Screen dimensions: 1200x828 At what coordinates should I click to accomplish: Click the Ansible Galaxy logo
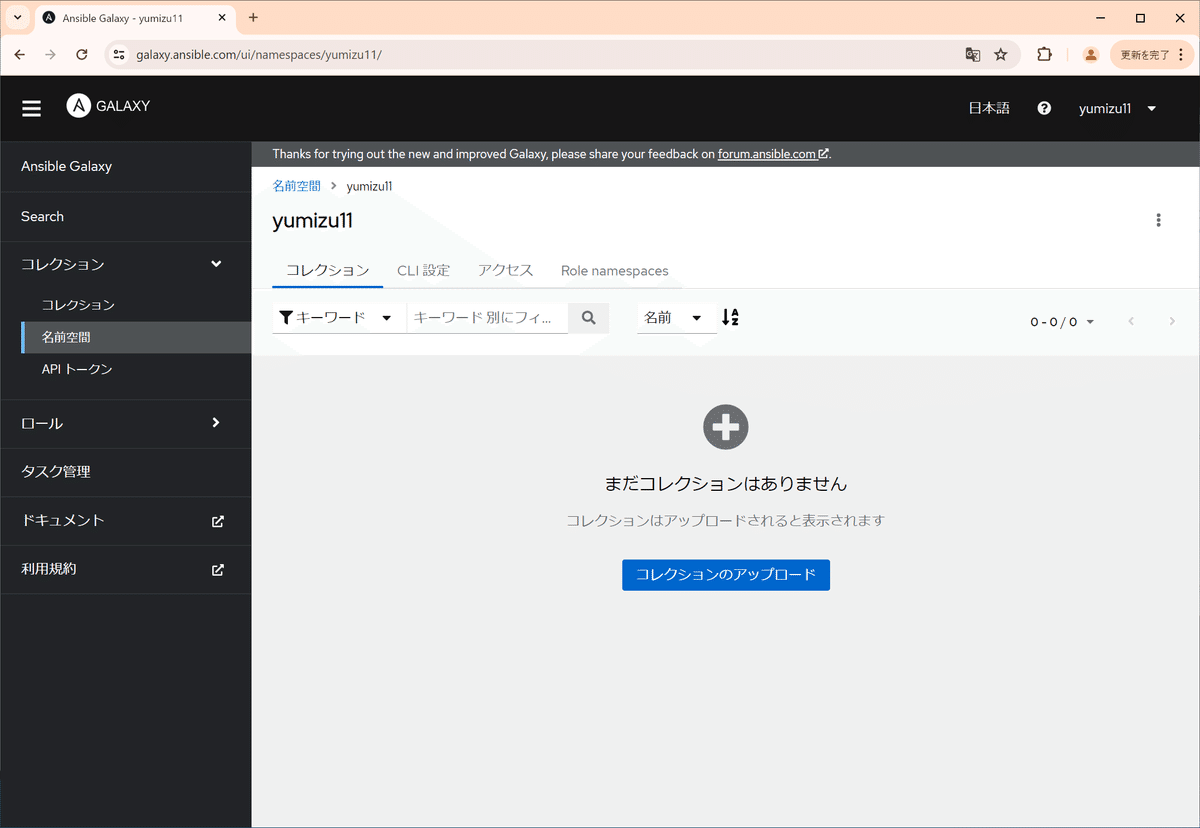108,106
